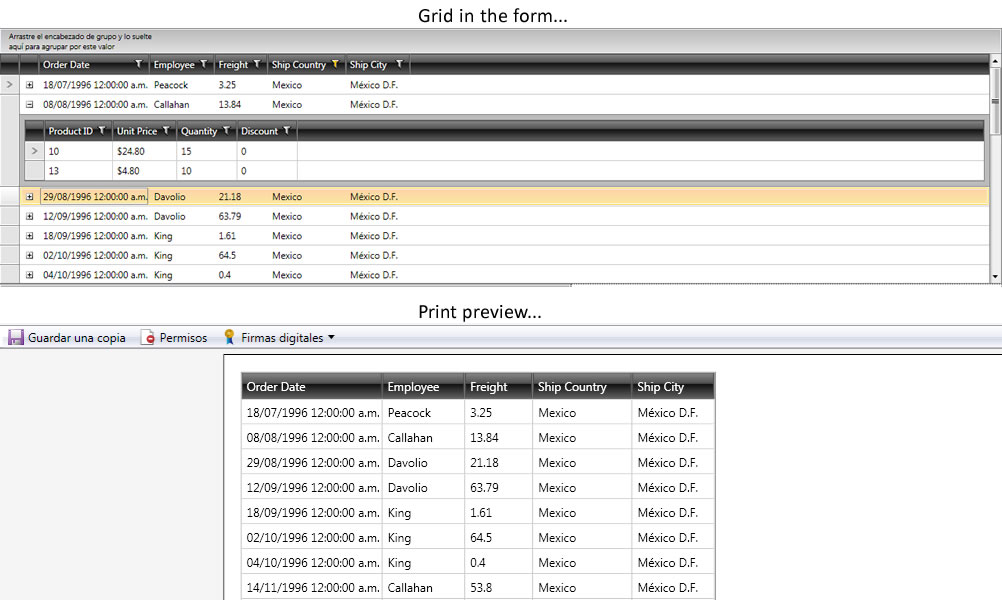Select the row indicator for the 18/07/1996 order
Screen dimensions: 1002x600
tap(10, 84)
